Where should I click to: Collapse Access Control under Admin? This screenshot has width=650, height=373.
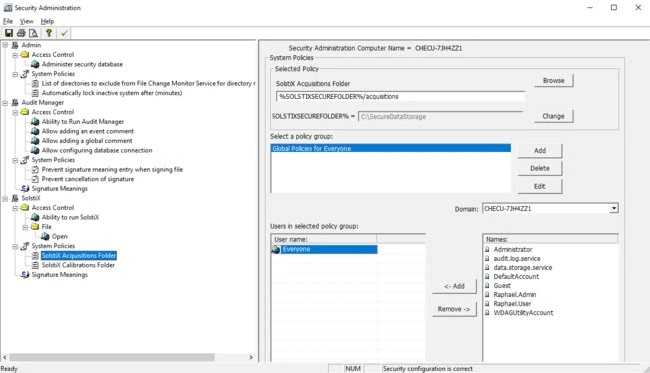(15, 54)
